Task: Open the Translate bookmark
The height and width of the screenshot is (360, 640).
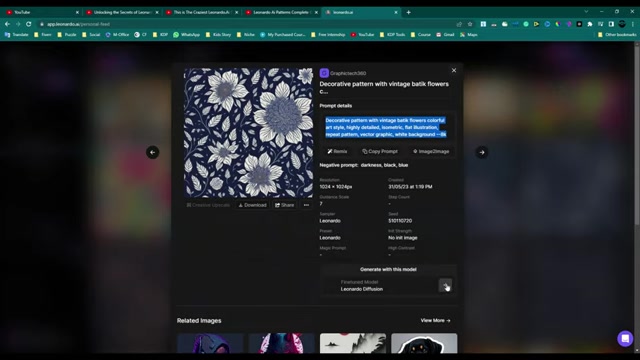Action: pos(16,35)
